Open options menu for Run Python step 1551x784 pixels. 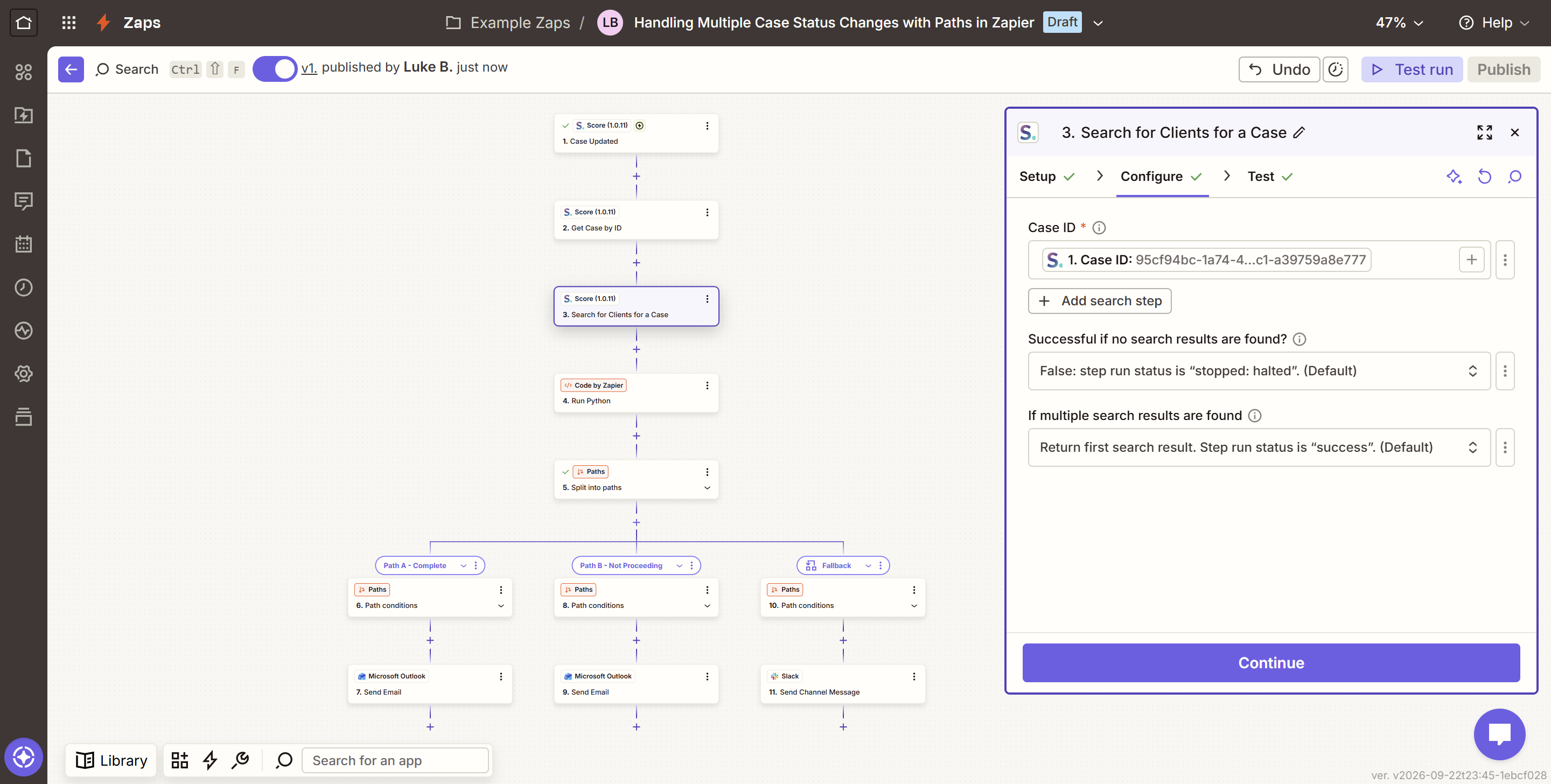(707, 386)
